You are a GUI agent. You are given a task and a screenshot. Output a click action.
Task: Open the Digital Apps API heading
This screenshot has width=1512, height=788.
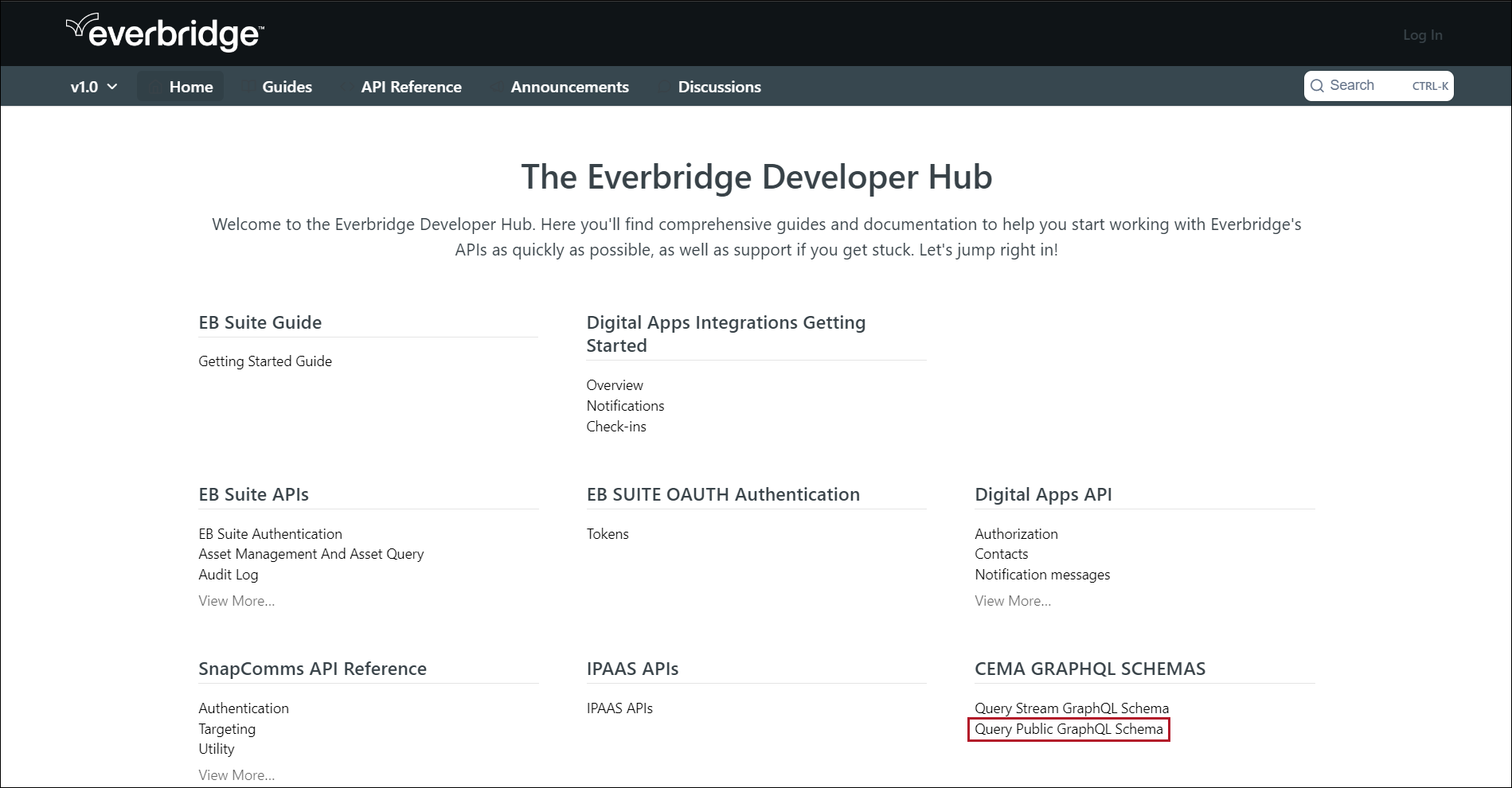pos(1043,494)
